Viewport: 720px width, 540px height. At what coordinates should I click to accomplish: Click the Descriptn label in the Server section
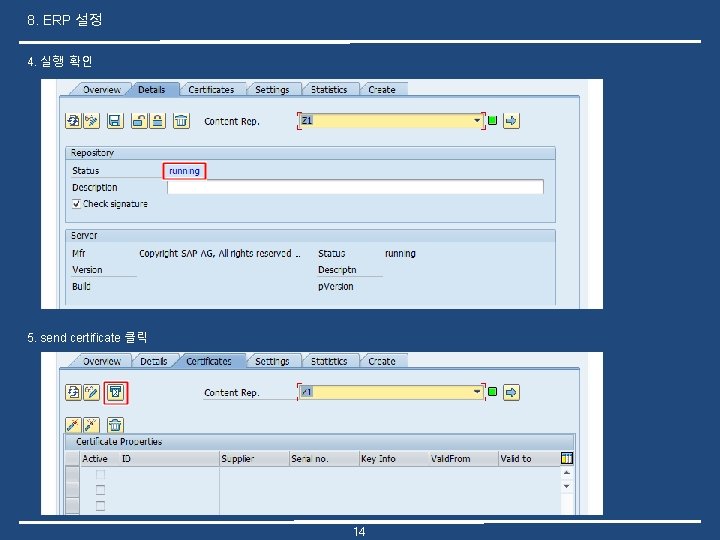point(337,270)
